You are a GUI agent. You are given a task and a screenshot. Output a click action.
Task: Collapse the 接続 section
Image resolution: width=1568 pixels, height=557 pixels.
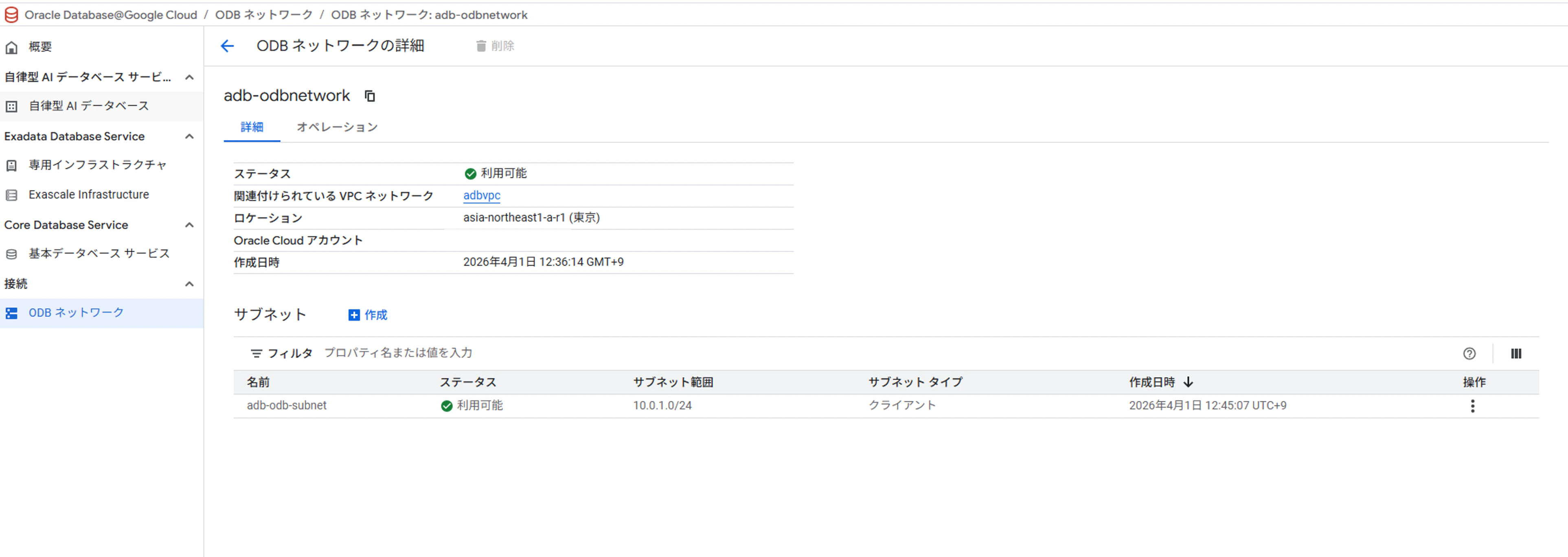(189, 284)
